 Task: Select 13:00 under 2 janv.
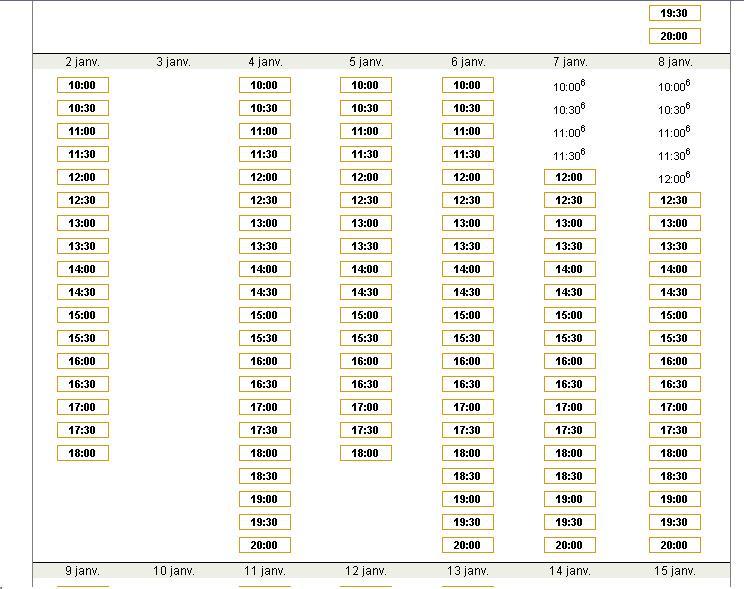(x=83, y=224)
